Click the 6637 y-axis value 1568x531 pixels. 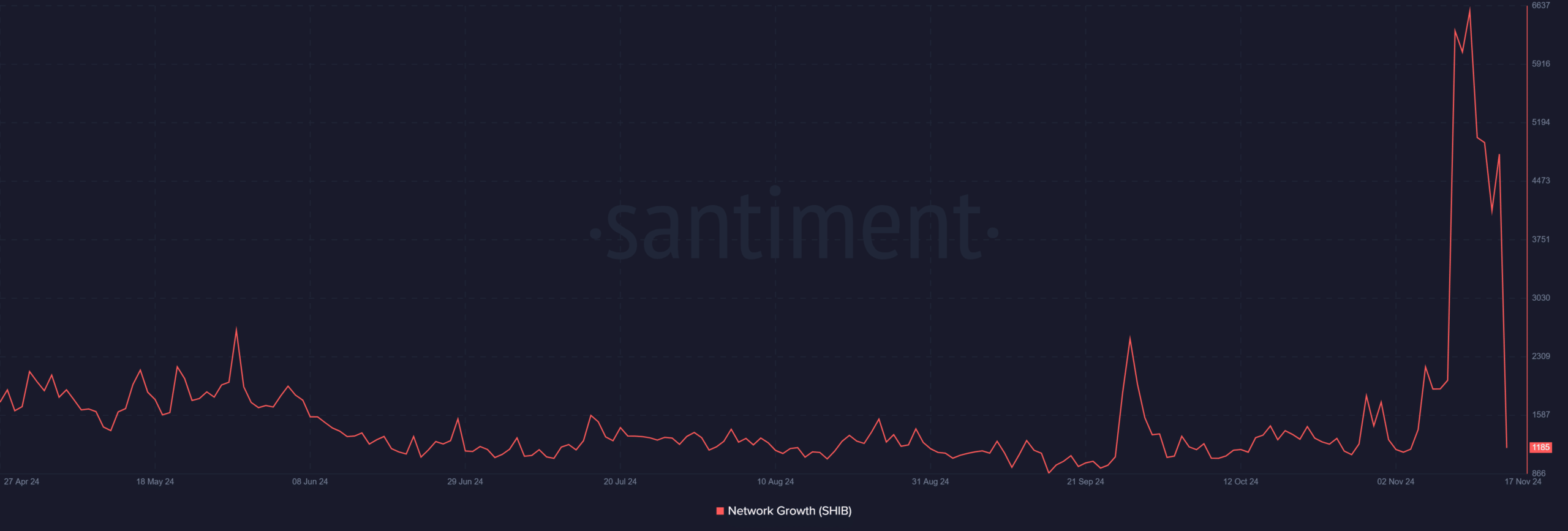point(1541,6)
